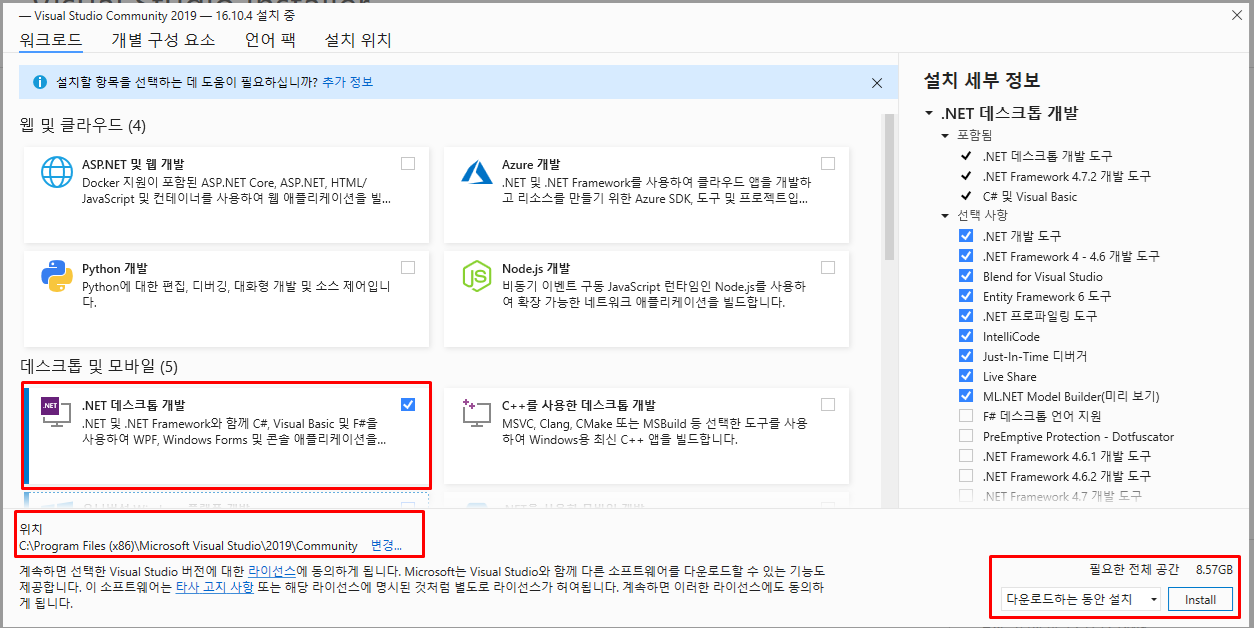Uncheck Just-In-Time 디버거 component
The width and height of the screenshot is (1254, 628).
[x=966, y=356]
